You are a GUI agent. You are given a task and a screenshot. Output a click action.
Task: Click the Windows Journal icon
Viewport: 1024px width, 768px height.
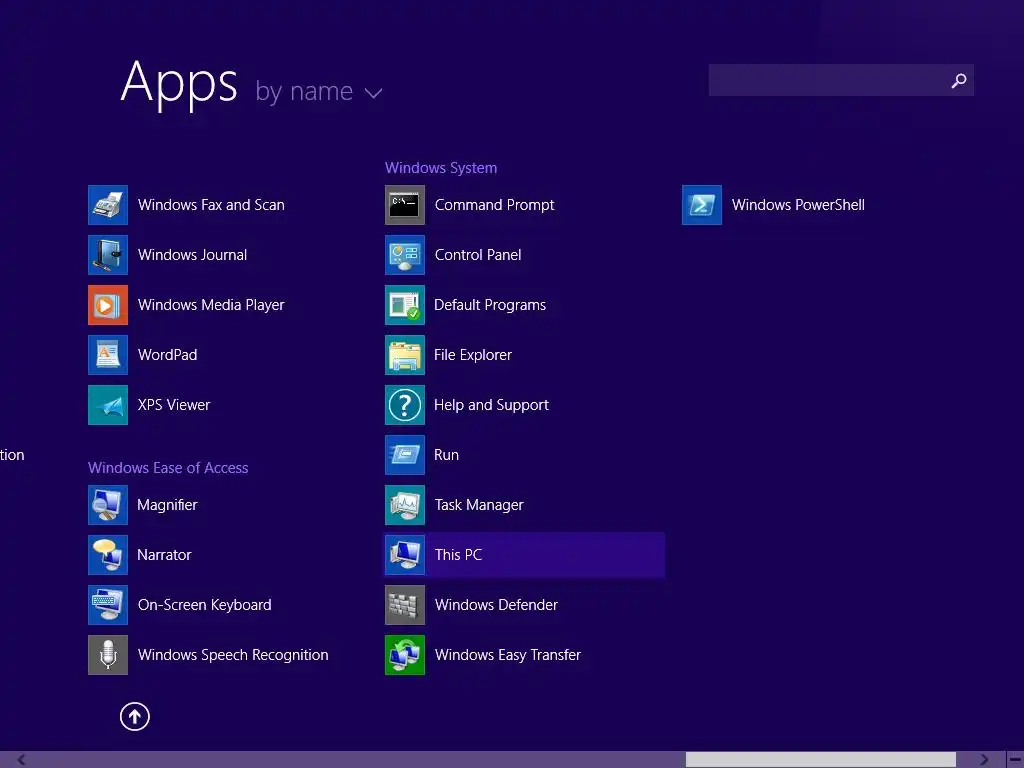(108, 255)
